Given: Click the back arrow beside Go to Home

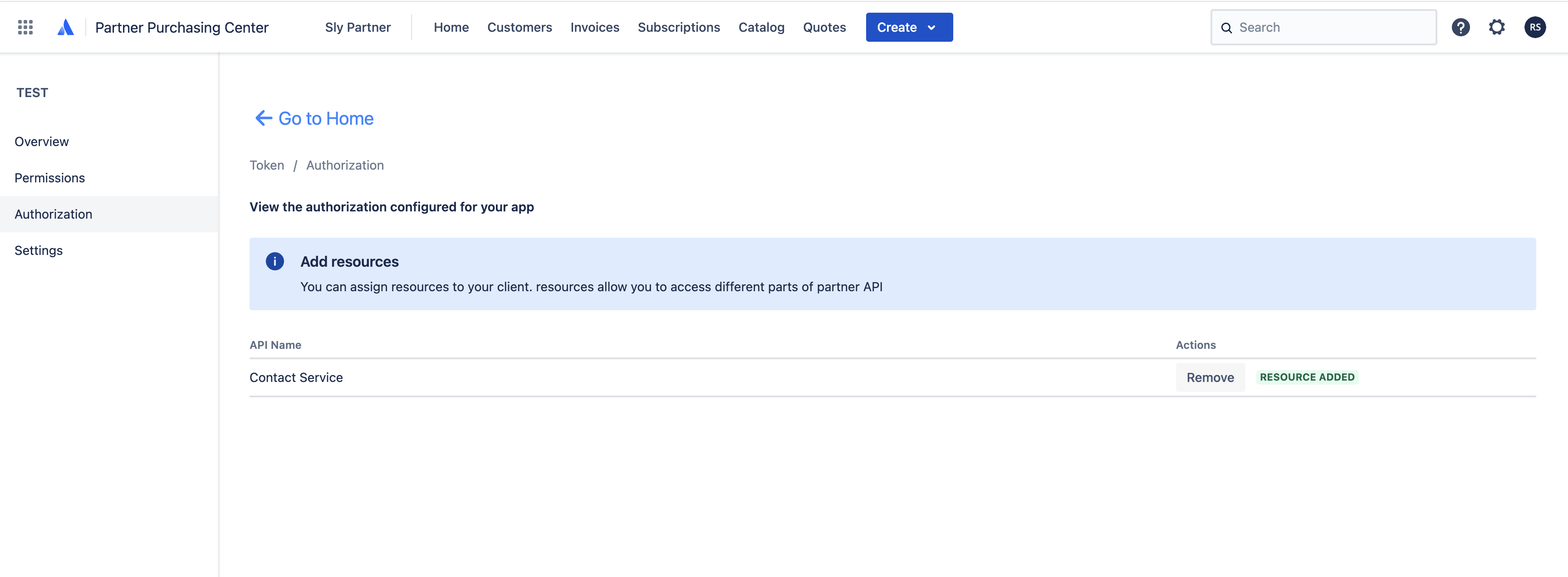Looking at the screenshot, I should pyautogui.click(x=263, y=118).
